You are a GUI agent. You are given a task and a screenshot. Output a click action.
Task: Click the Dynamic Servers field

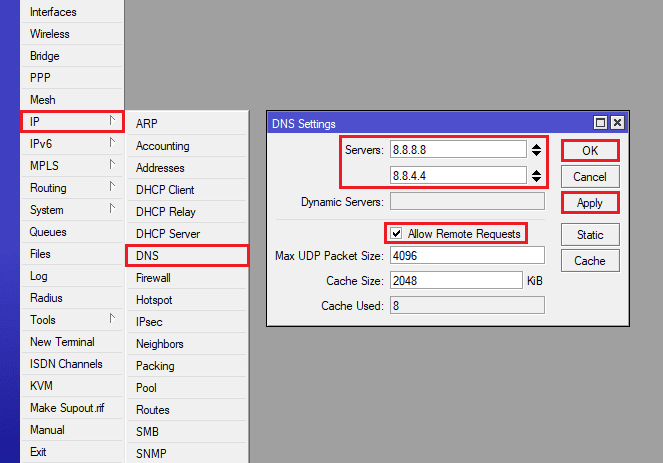[467, 201]
